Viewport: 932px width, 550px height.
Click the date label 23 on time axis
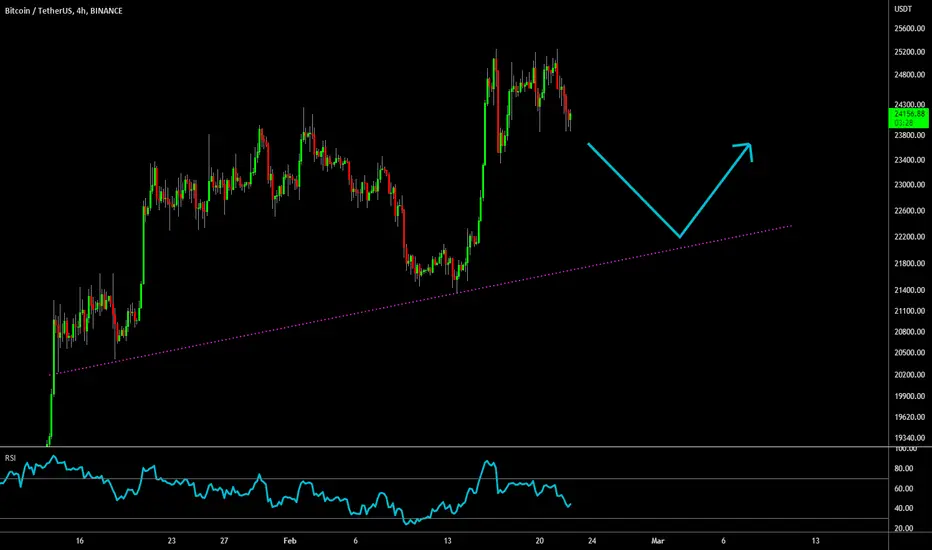[171, 540]
